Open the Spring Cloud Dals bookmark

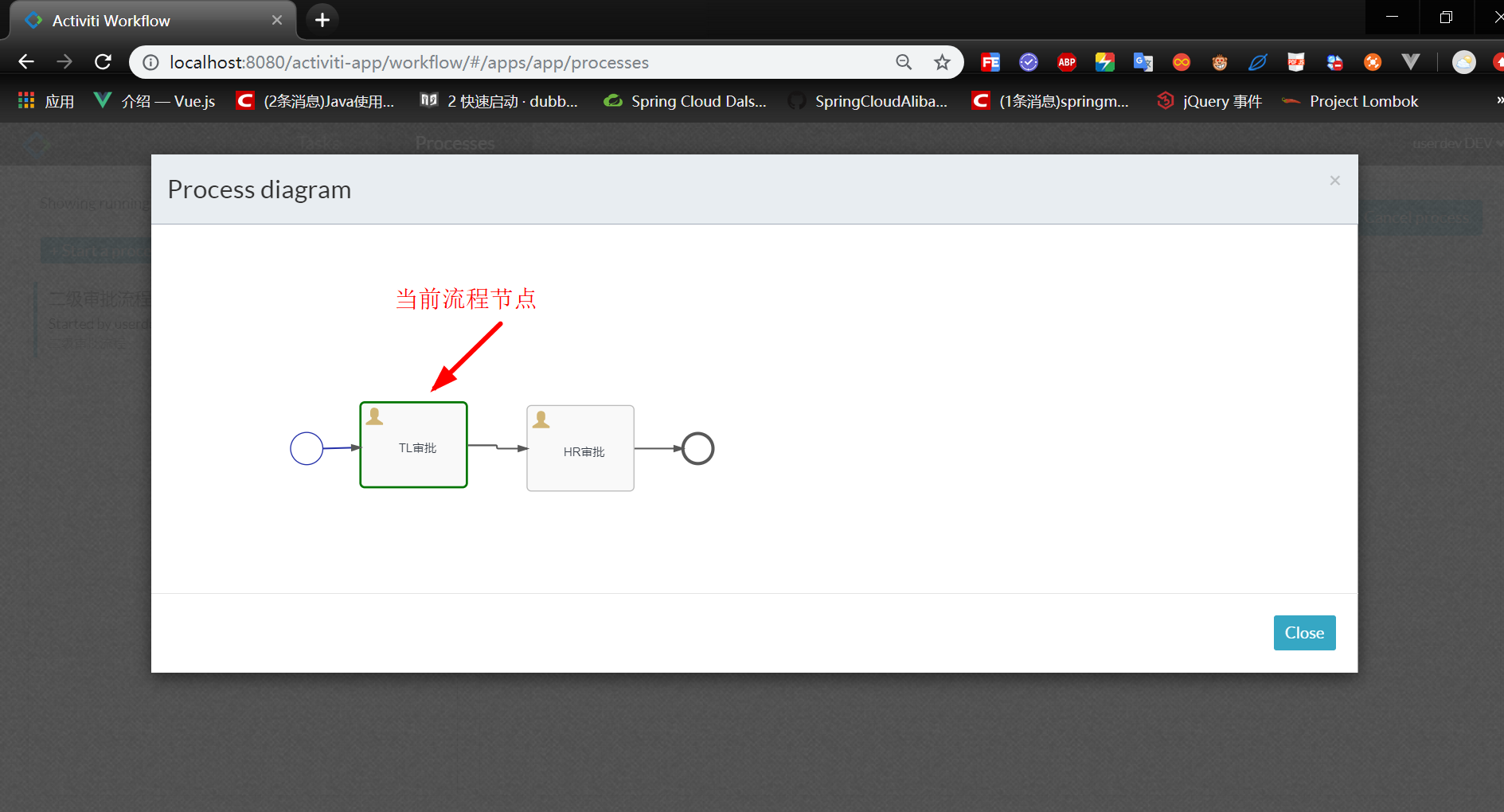pyautogui.click(x=685, y=101)
